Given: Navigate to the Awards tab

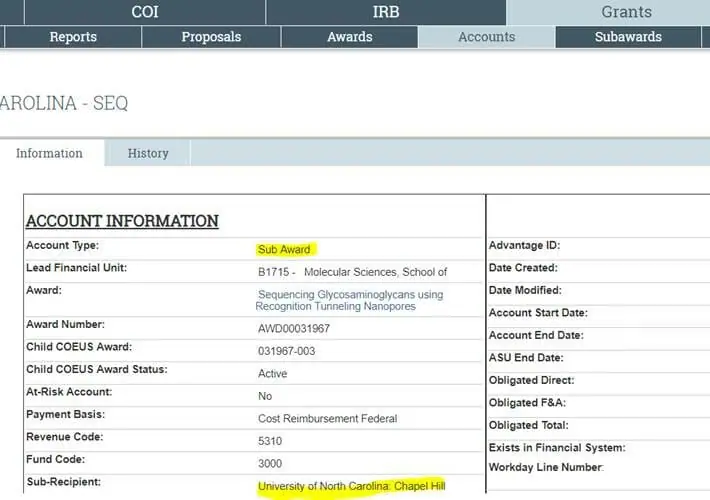Looking at the screenshot, I should (x=350, y=37).
